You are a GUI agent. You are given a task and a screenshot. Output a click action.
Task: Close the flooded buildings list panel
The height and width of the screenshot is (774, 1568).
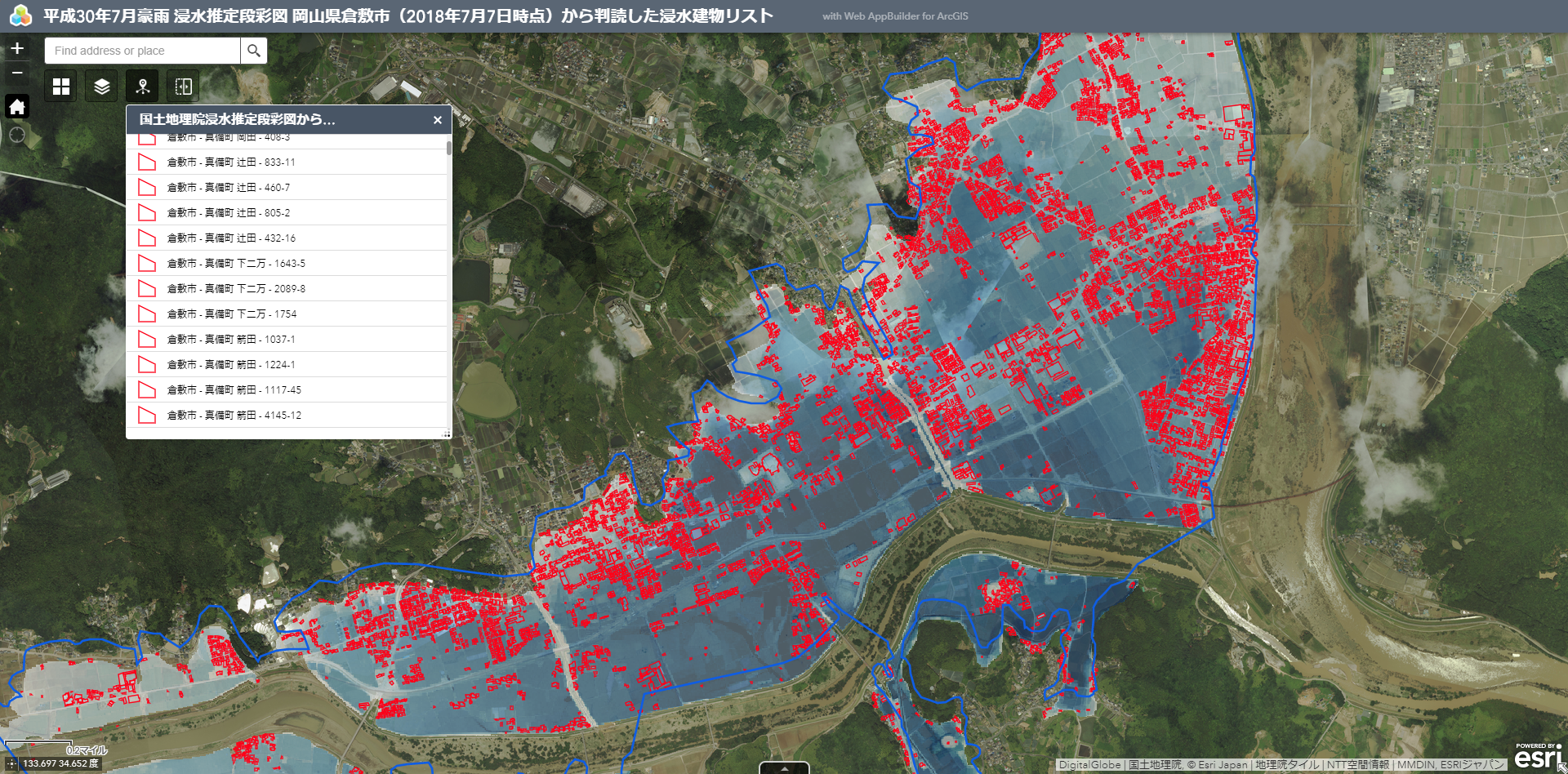pyautogui.click(x=438, y=120)
